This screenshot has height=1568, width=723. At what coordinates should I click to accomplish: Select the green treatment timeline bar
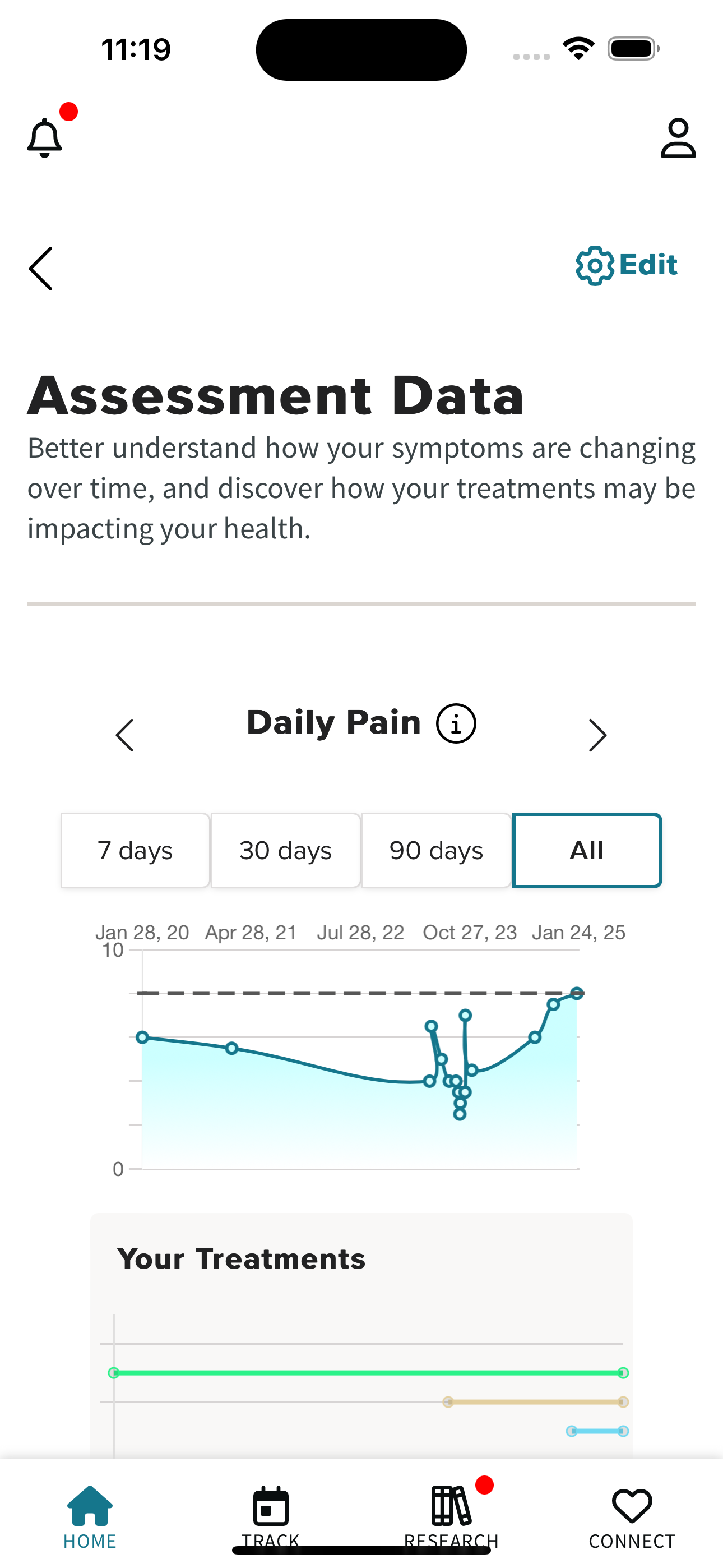[x=368, y=1373]
